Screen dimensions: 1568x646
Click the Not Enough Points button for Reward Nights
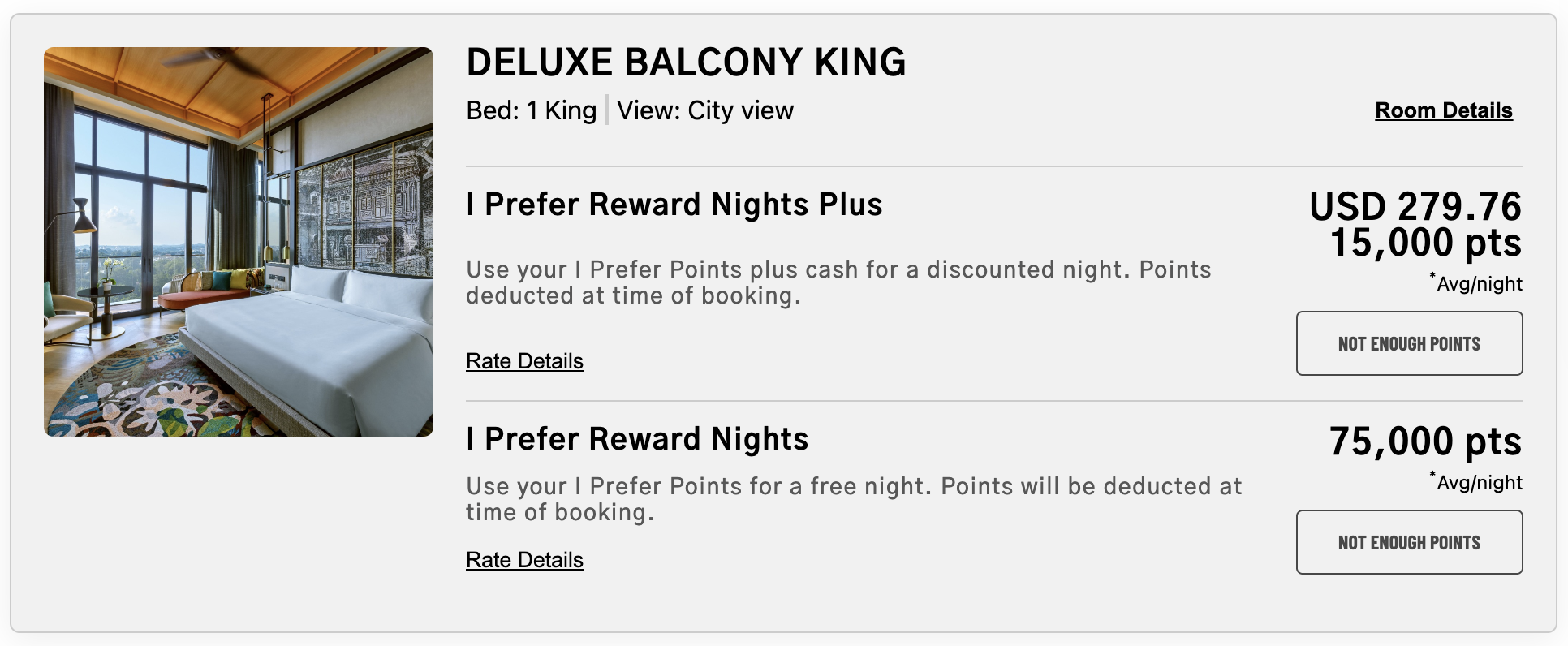pyautogui.click(x=1409, y=541)
